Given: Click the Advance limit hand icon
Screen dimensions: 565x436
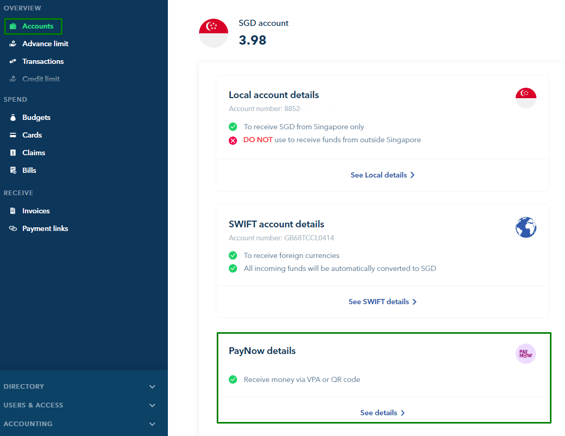Looking at the screenshot, I should pos(13,44).
